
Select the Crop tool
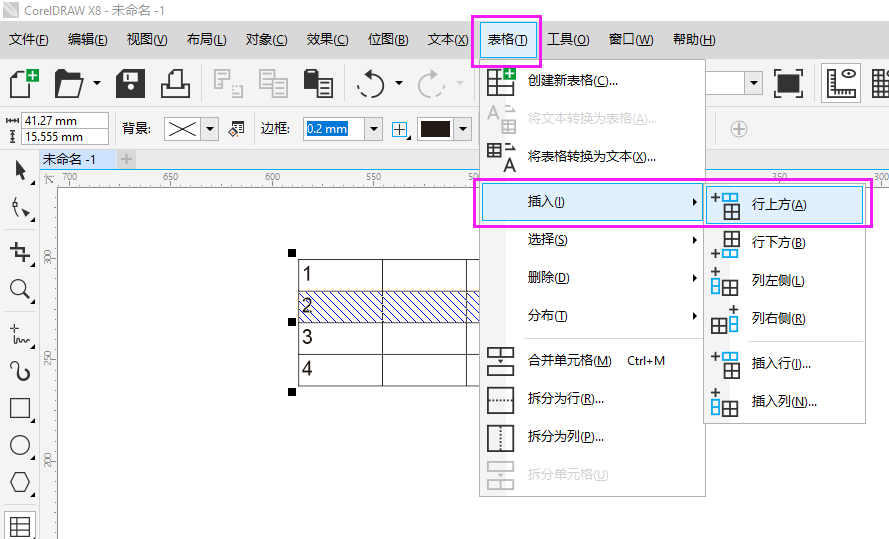coord(21,252)
